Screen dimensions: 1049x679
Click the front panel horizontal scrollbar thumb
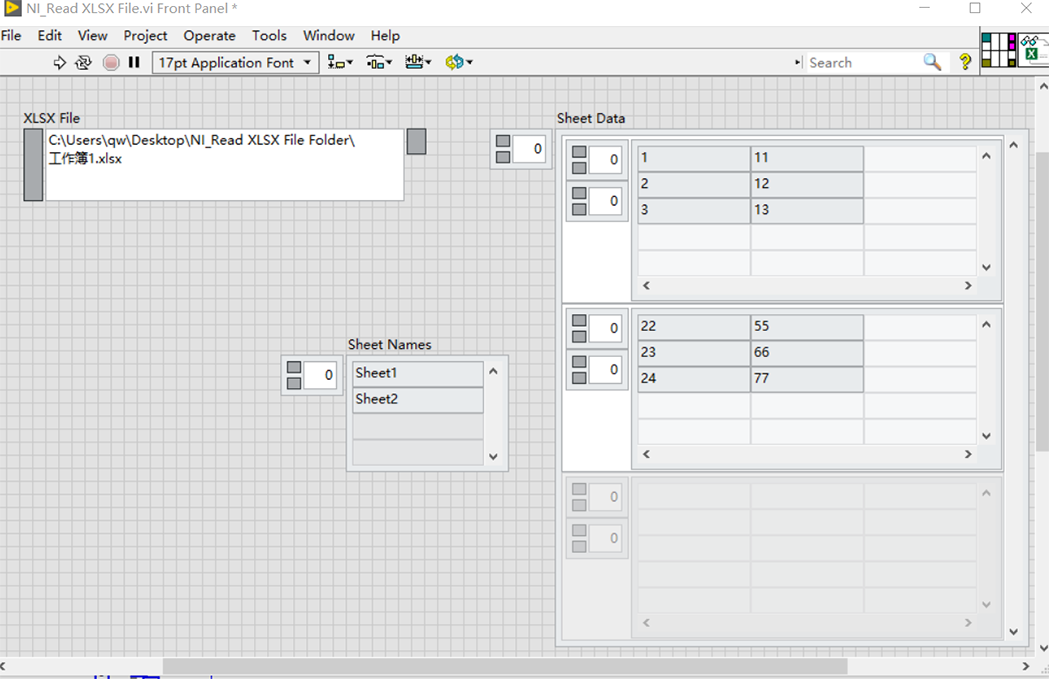coord(505,666)
